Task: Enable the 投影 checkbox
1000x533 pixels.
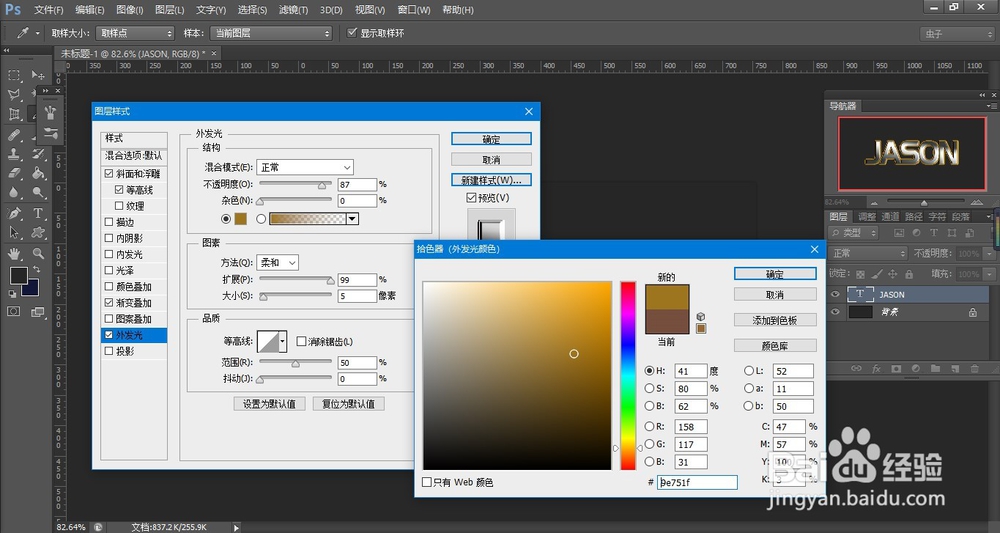Action: click(x=108, y=351)
